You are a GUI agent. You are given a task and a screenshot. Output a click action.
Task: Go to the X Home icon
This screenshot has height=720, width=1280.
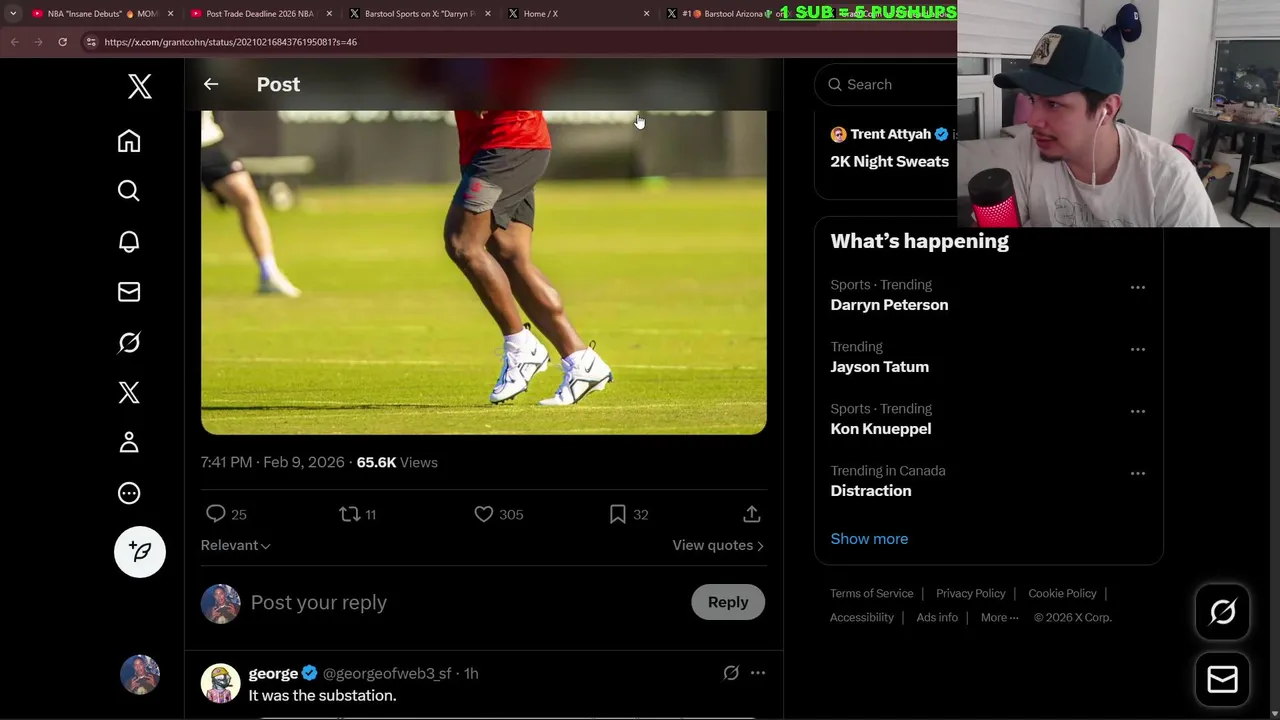129,141
